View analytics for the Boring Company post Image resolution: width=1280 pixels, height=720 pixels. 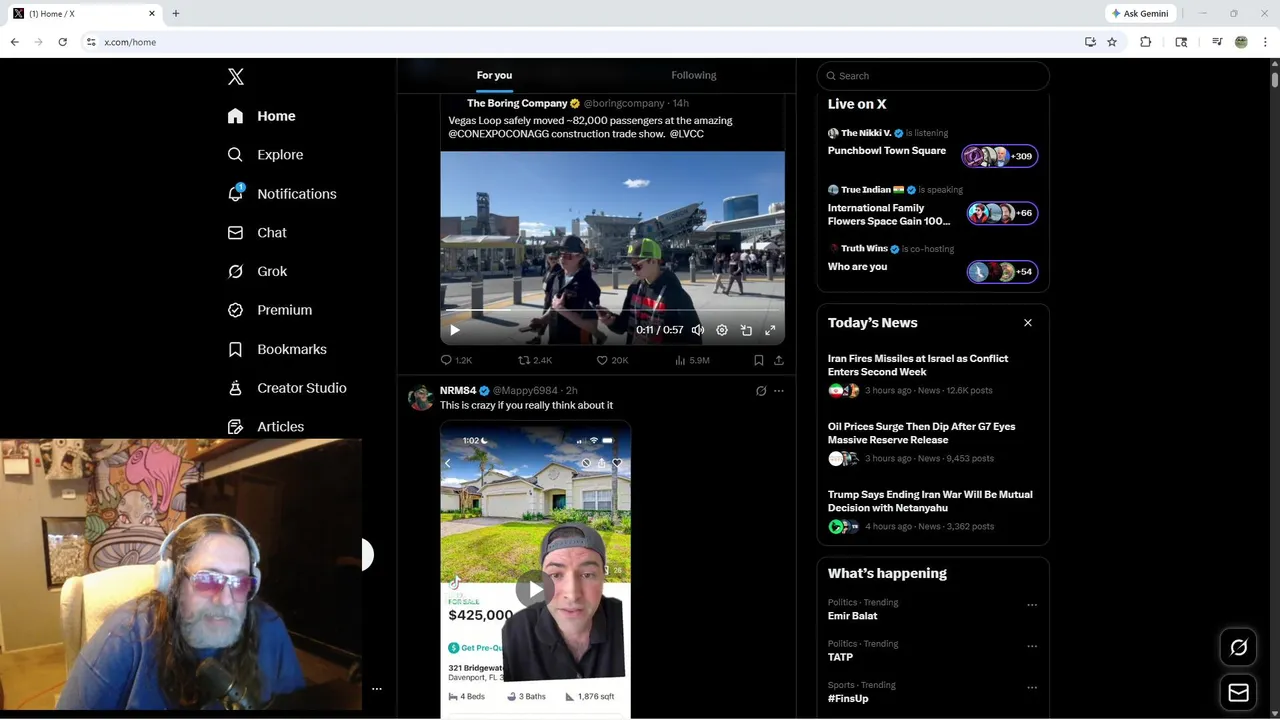click(x=692, y=360)
